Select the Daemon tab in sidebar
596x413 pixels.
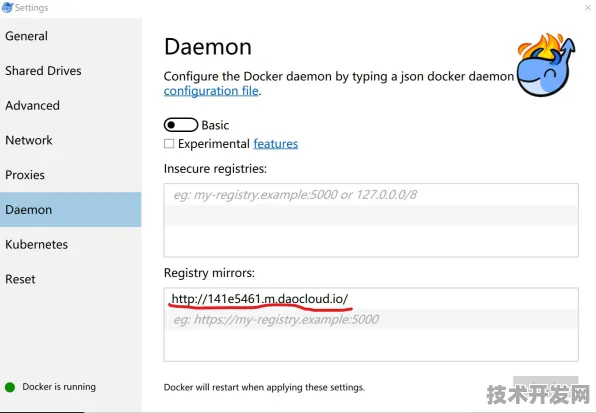point(71,210)
